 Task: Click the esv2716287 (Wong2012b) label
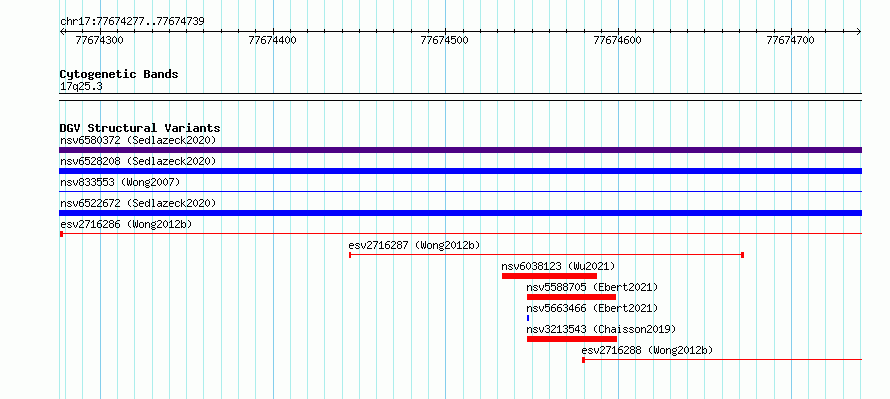pos(414,245)
